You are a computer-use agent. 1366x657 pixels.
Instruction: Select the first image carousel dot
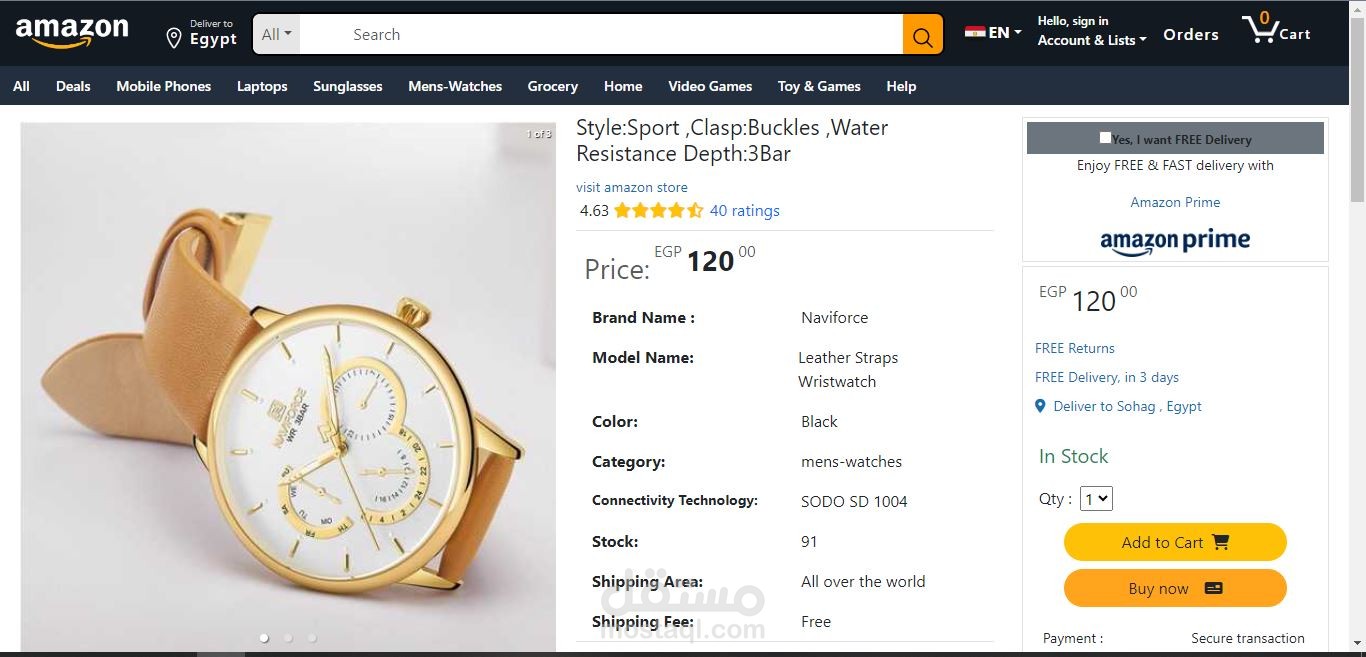(x=264, y=637)
